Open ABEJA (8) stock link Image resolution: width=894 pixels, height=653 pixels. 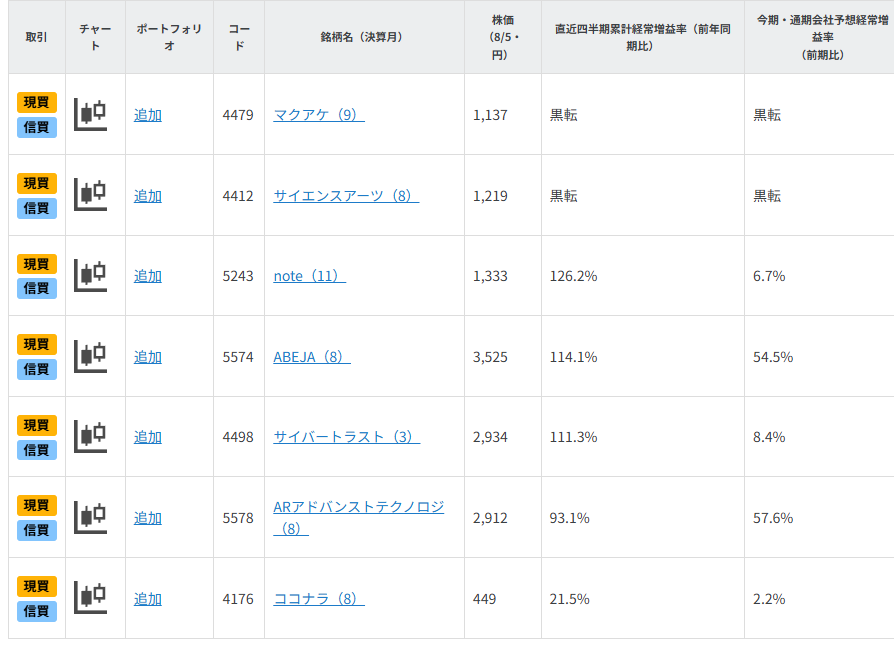coord(312,357)
